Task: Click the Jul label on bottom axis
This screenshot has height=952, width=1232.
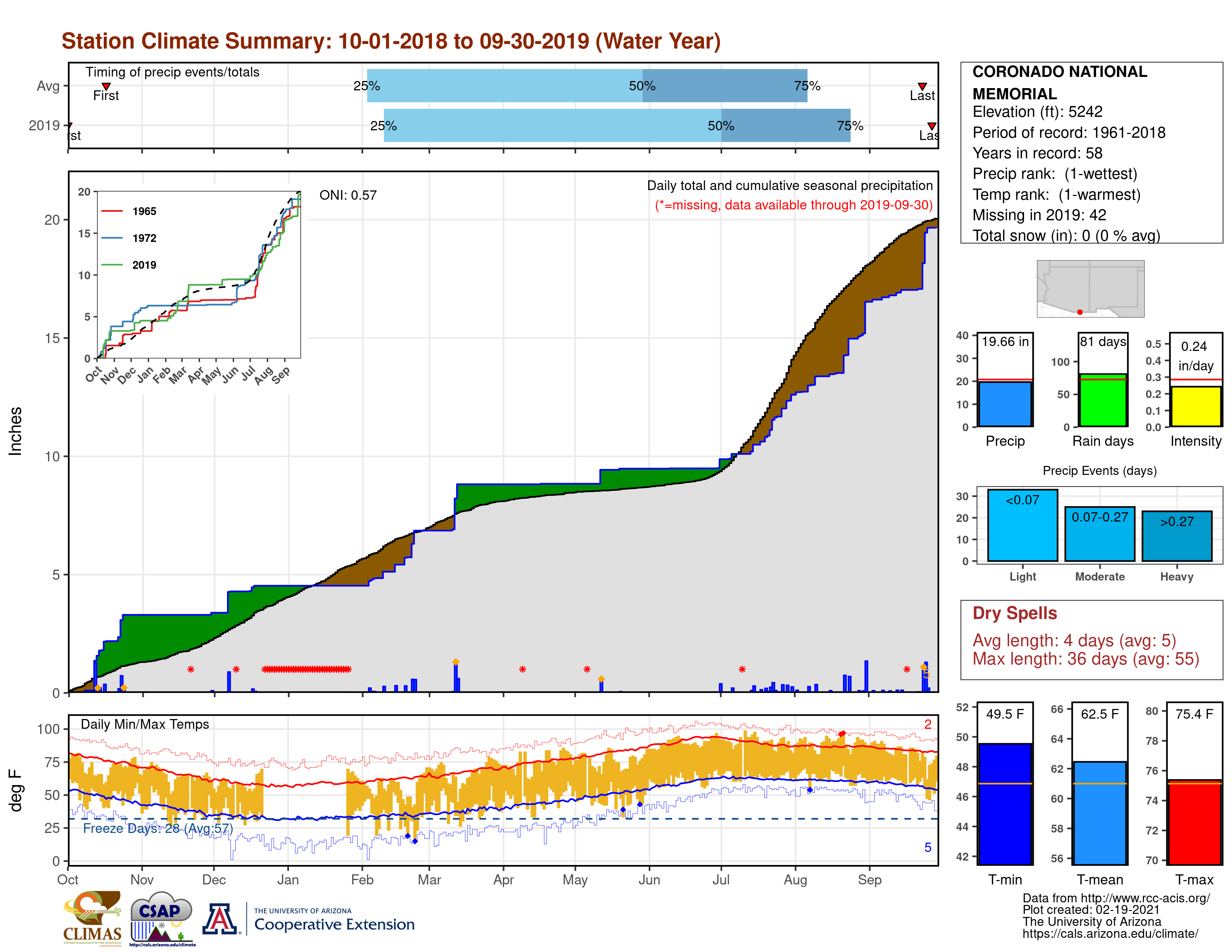Action: (x=721, y=880)
